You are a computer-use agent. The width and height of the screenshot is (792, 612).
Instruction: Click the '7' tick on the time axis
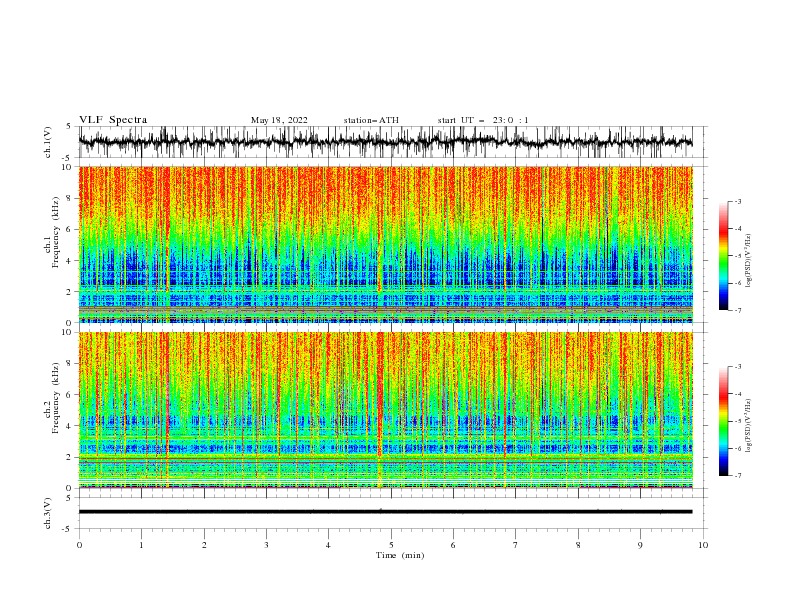point(516,545)
